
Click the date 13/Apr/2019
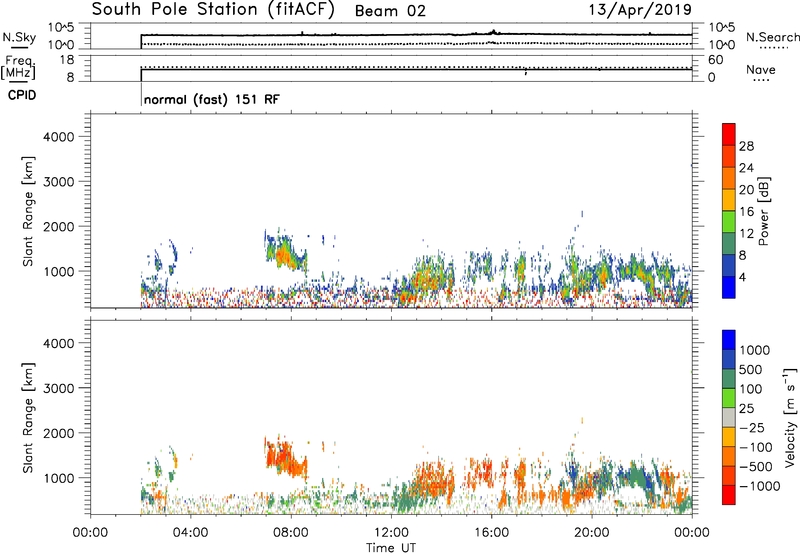(x=640, y=9)
